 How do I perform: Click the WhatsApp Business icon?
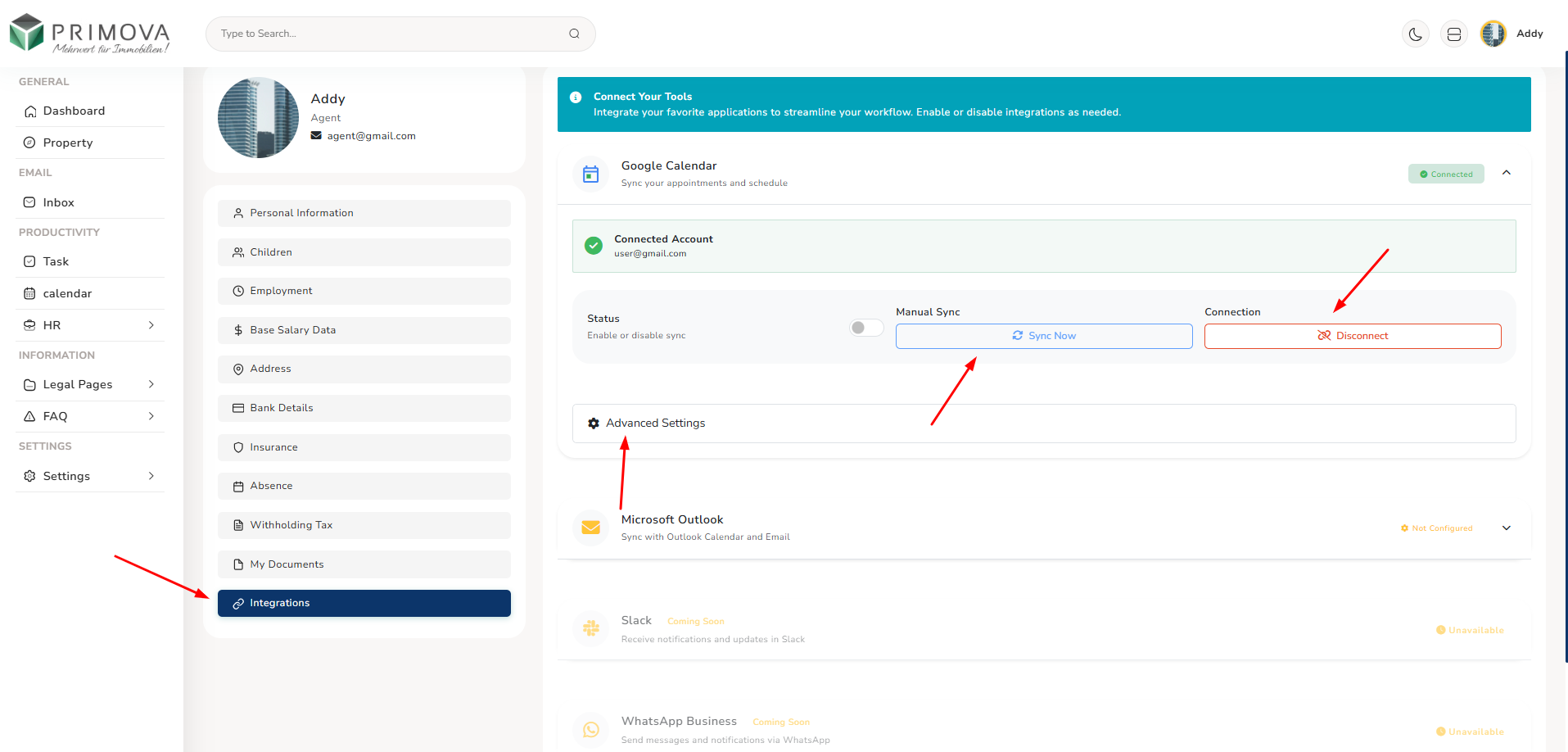pos(590,729)
